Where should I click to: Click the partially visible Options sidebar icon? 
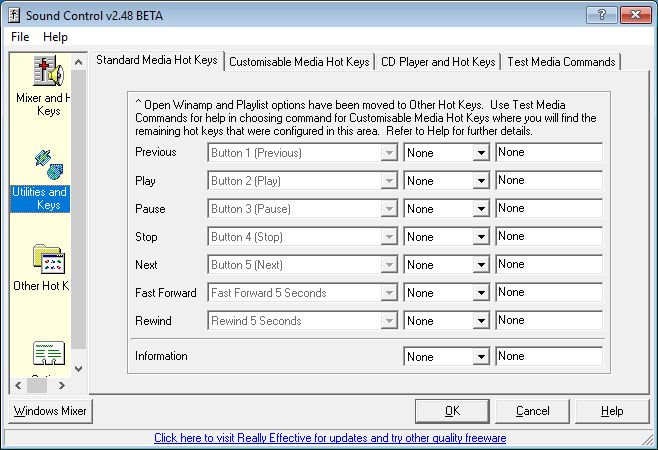(46, 355)
